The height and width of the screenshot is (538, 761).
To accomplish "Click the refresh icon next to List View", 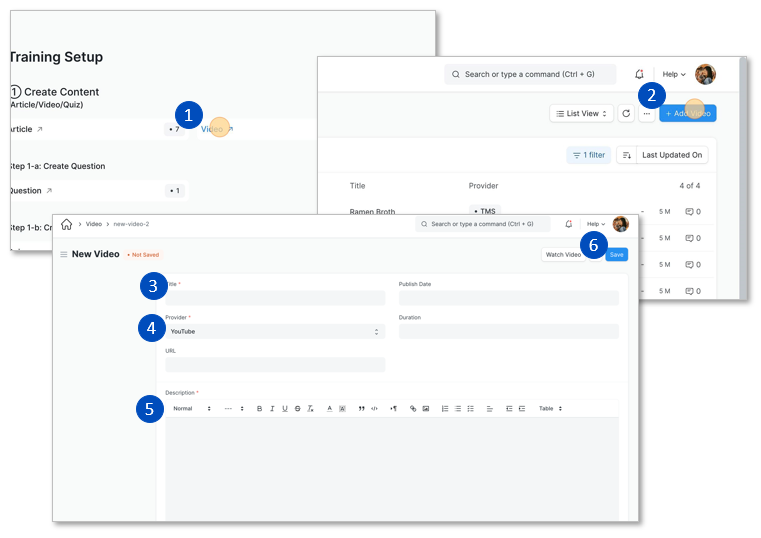I will point(626,114).
